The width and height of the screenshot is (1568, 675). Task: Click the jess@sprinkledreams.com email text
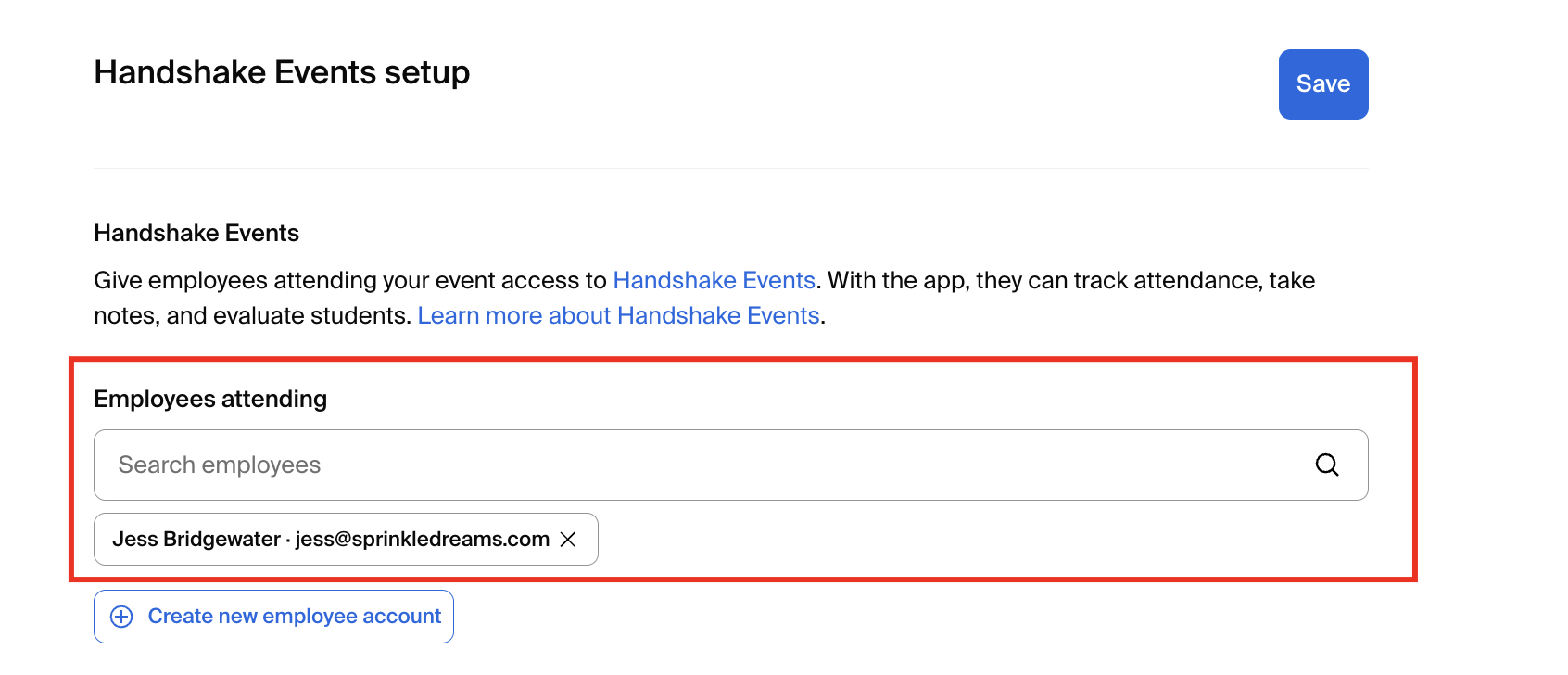(423, 540)
